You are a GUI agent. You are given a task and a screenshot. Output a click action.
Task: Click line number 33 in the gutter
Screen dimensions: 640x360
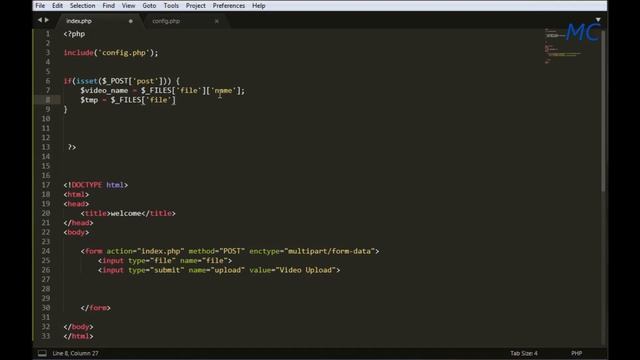[x=46, y=336]
